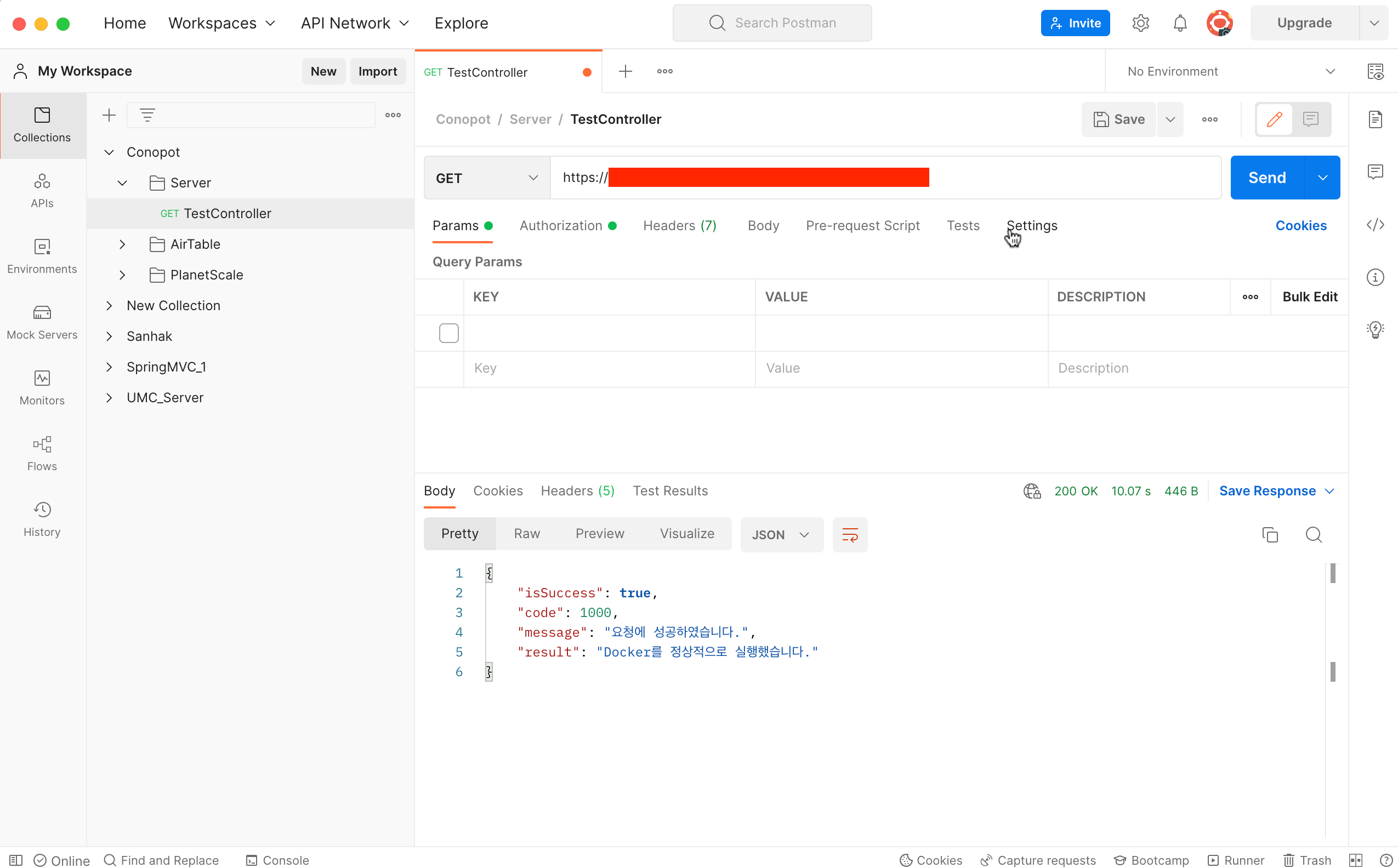Viewport: 1398px width, 868px height.
Task: Open the Cookies link
Action: (x=1300, y=226)
